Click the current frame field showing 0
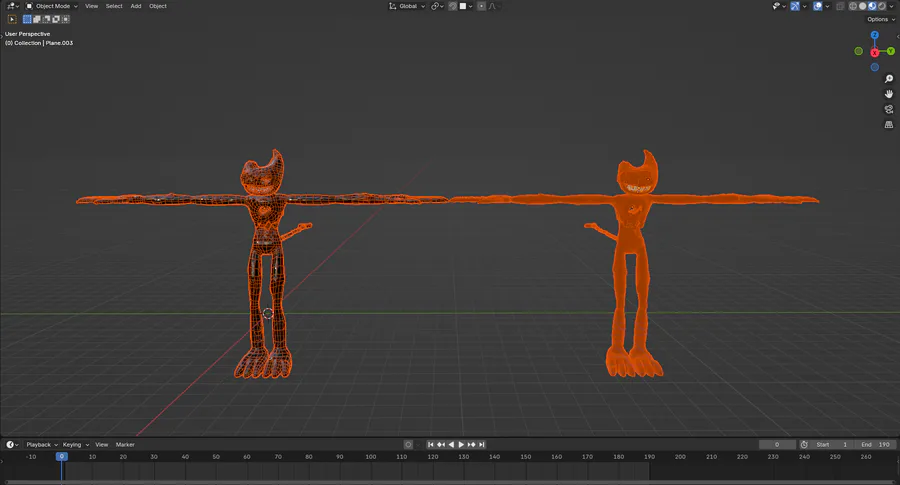Image resolution: width=900 pixels, height=485 pixels. [x=777, y=444]
